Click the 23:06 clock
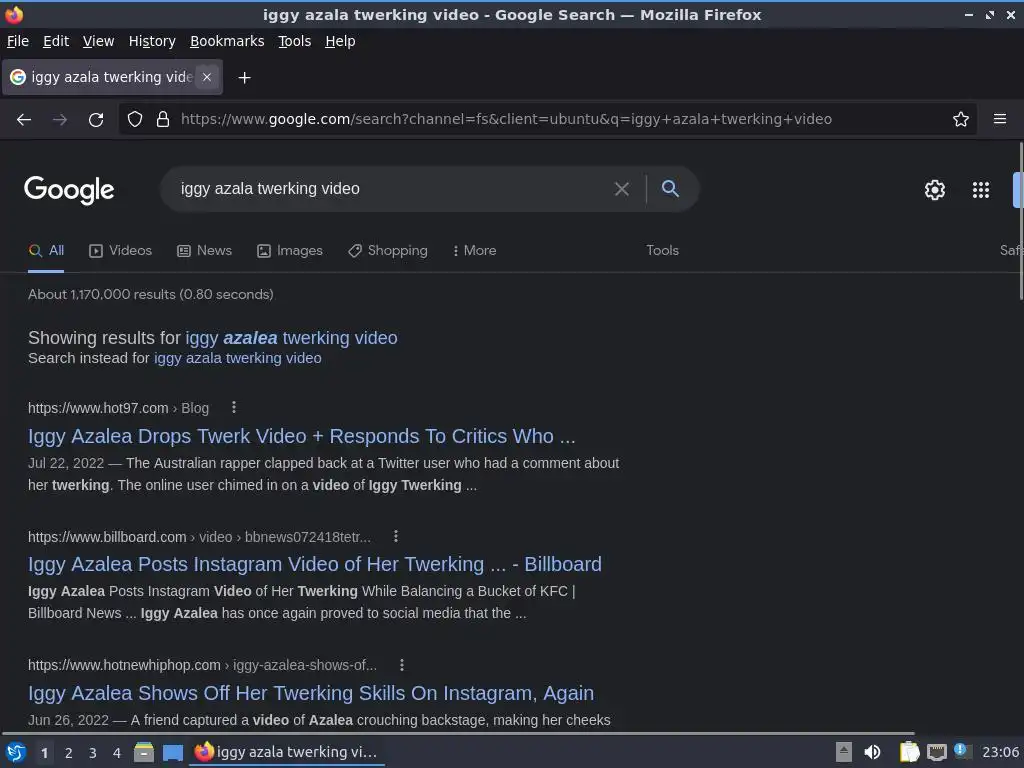This screenshot has height=768, width=1024. [1000, 752]
